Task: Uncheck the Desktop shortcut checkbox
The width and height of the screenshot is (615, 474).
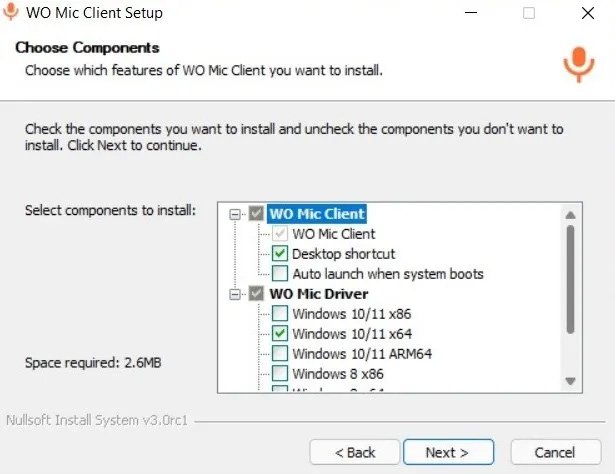Action: [280, 254]
